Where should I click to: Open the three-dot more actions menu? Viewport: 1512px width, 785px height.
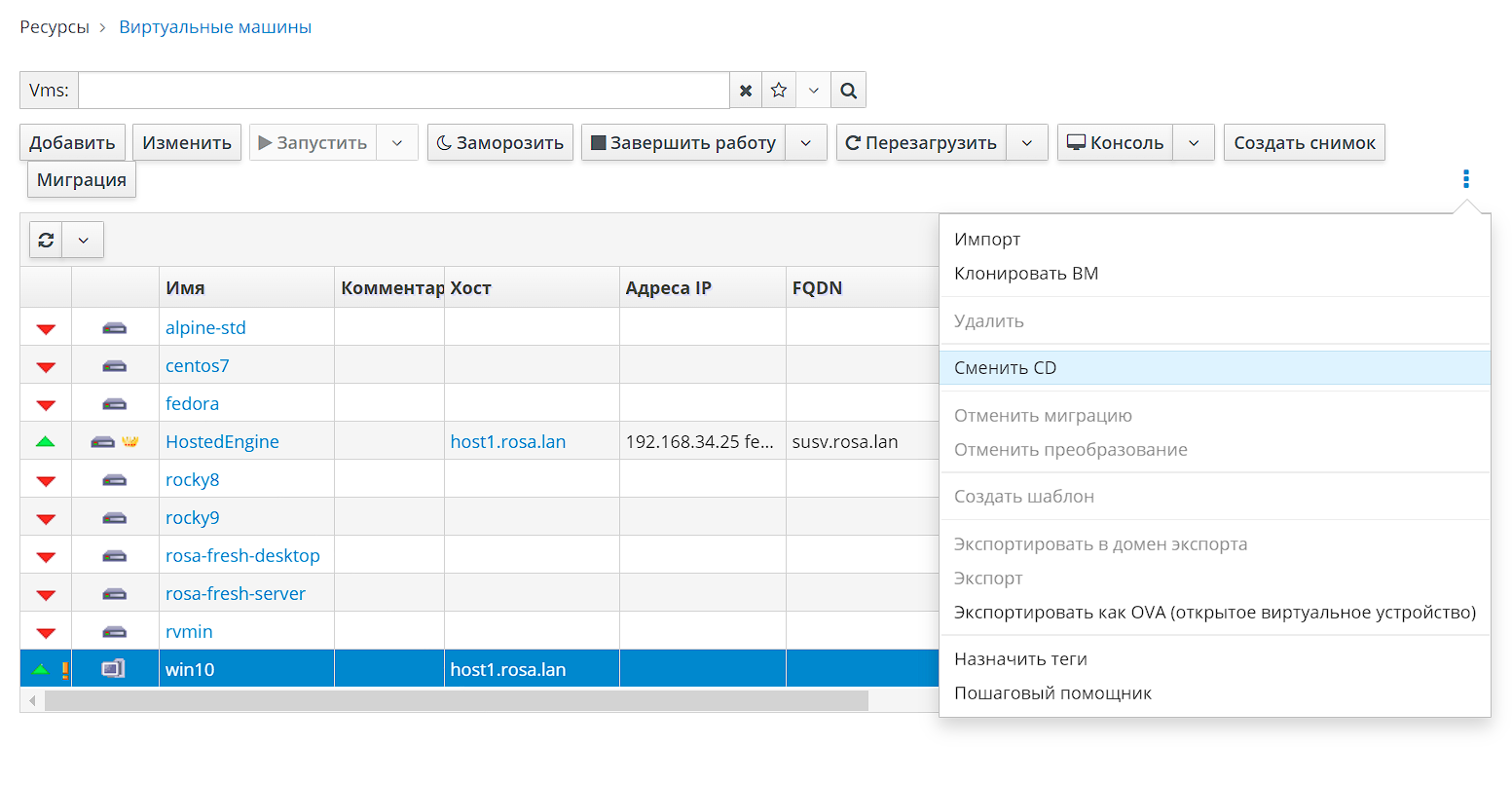click(x=1465, y=179)
